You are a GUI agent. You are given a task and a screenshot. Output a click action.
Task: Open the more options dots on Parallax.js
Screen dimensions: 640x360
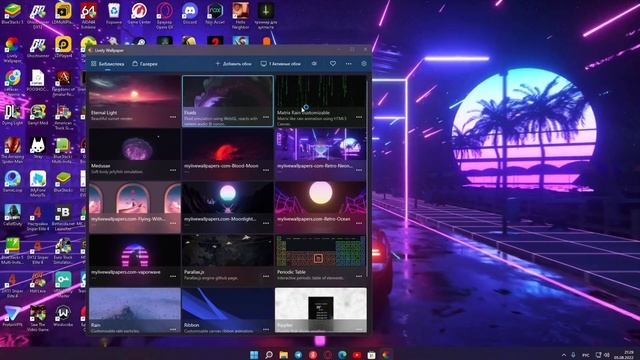point(266,276)
